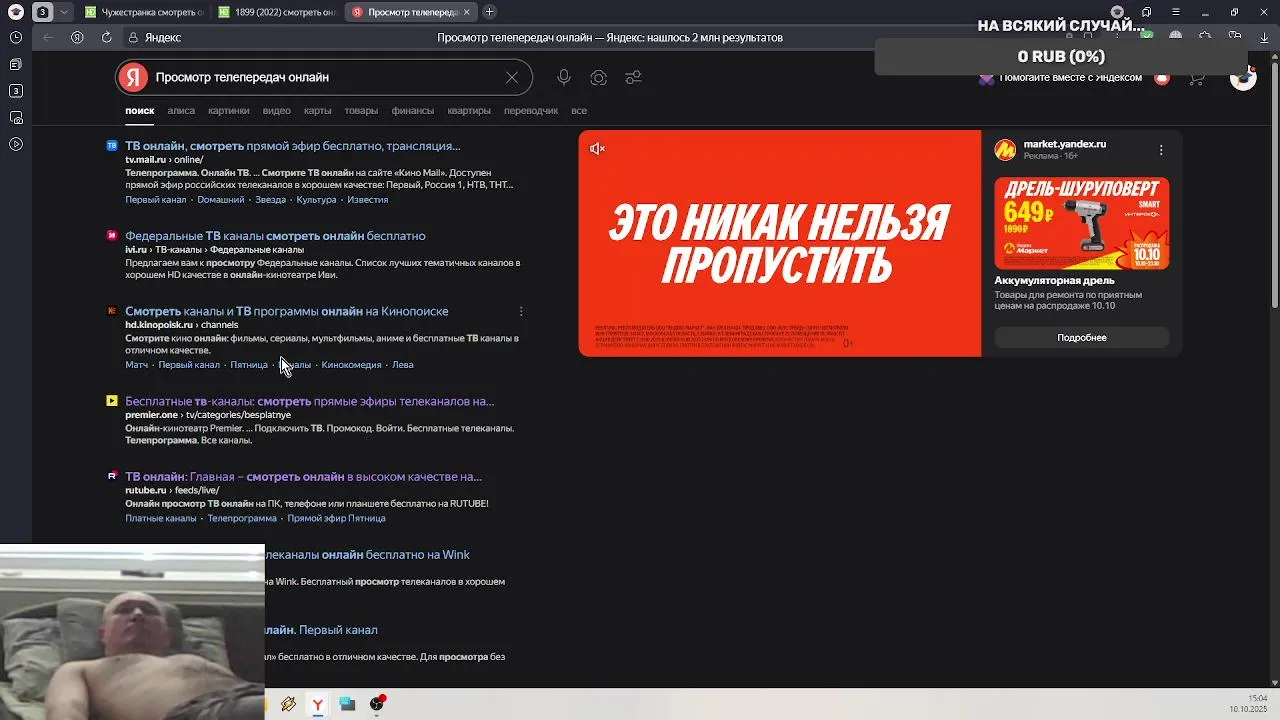Open the Матч sublink under Кинопоиск
The image size is (1280, 720).
(136, 365)
